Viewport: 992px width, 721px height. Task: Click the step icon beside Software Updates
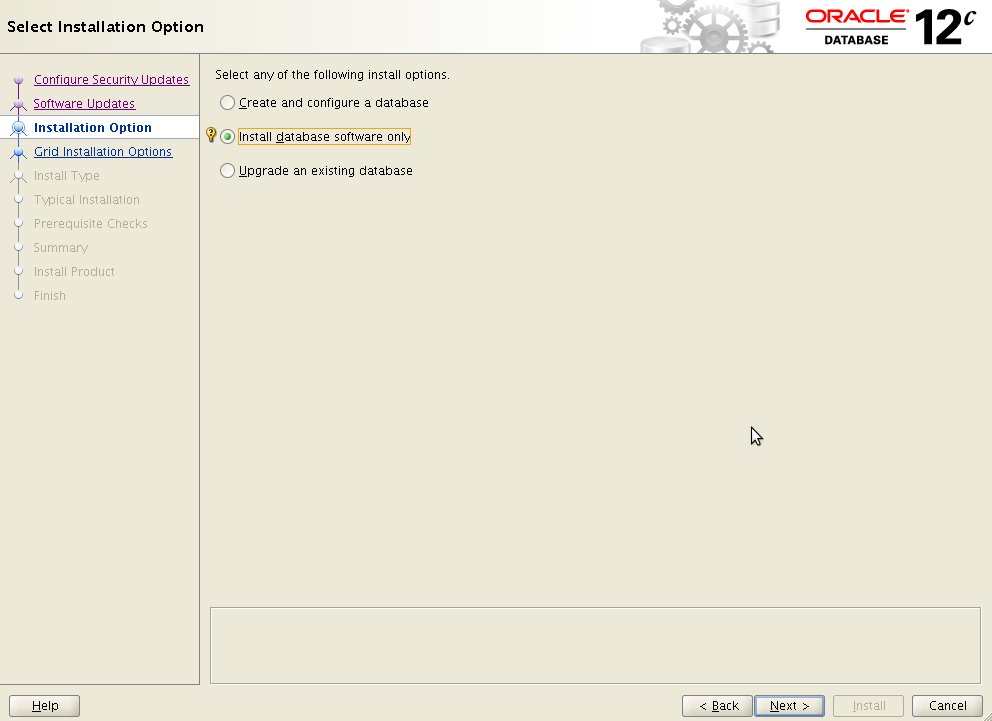click(17, 104)
